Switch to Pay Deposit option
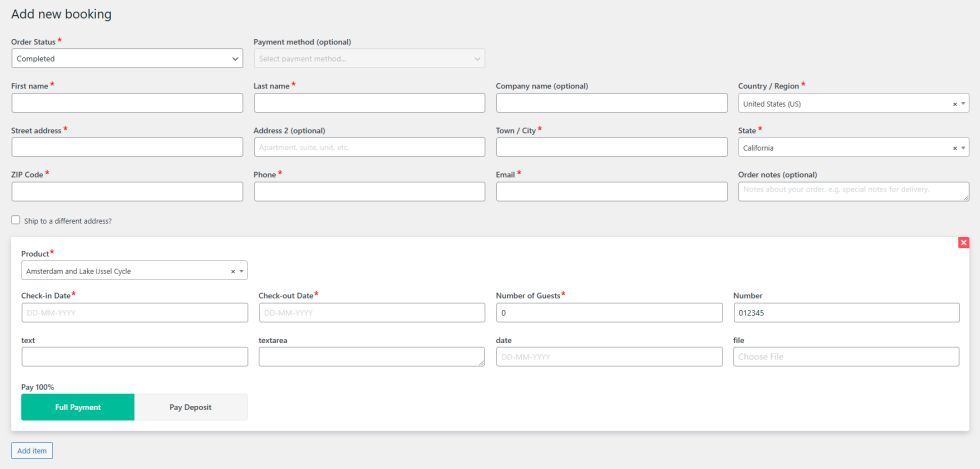The image size is (980, 469). click(x=190, y=407)
